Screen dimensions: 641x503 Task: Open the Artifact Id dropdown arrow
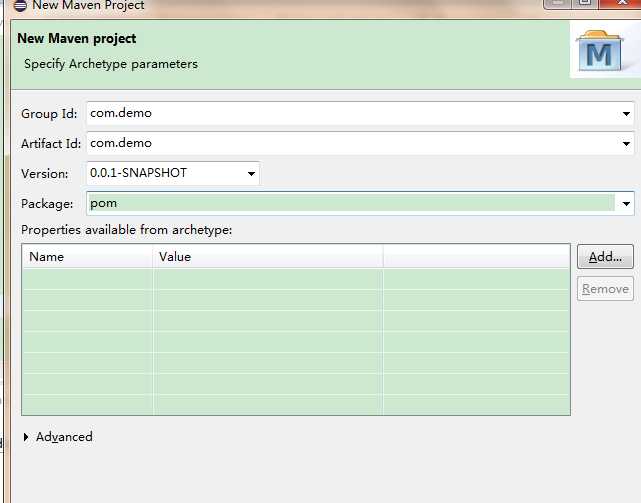(x=626, y=144)
